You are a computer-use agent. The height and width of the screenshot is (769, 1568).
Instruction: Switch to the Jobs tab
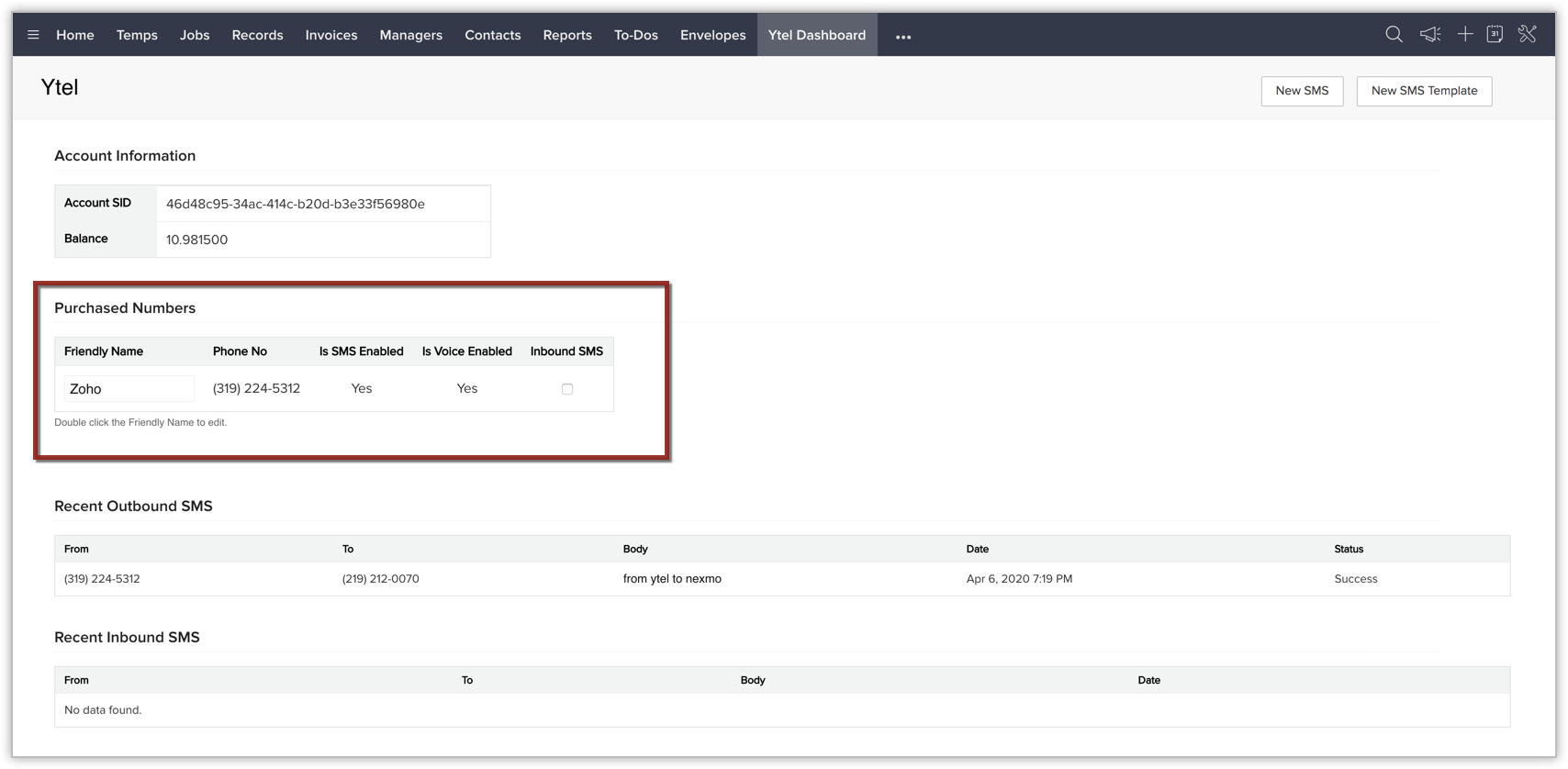195,35
